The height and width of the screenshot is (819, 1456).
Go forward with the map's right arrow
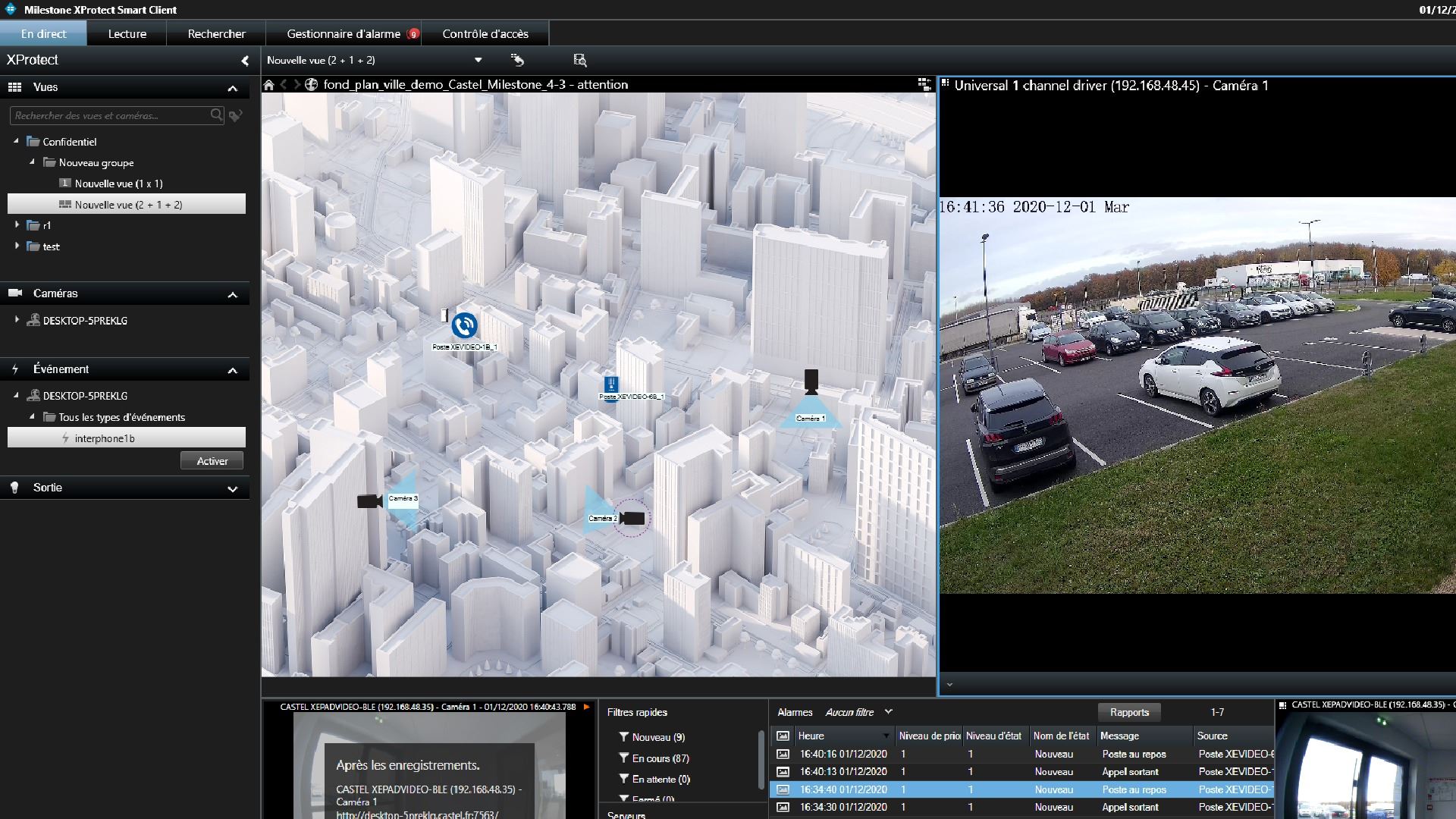pos(297,85)
